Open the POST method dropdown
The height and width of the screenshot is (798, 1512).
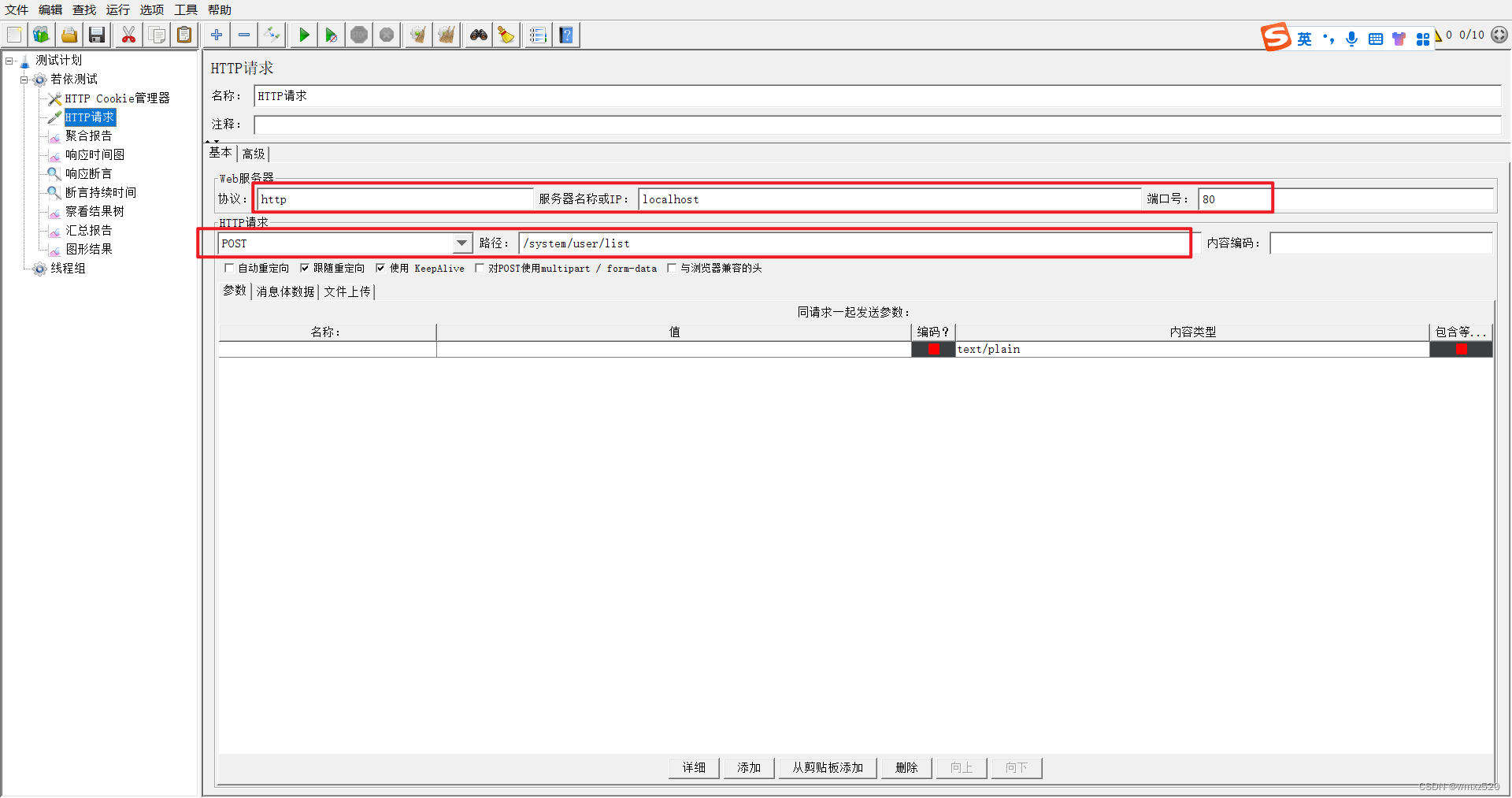pos(462,243)
